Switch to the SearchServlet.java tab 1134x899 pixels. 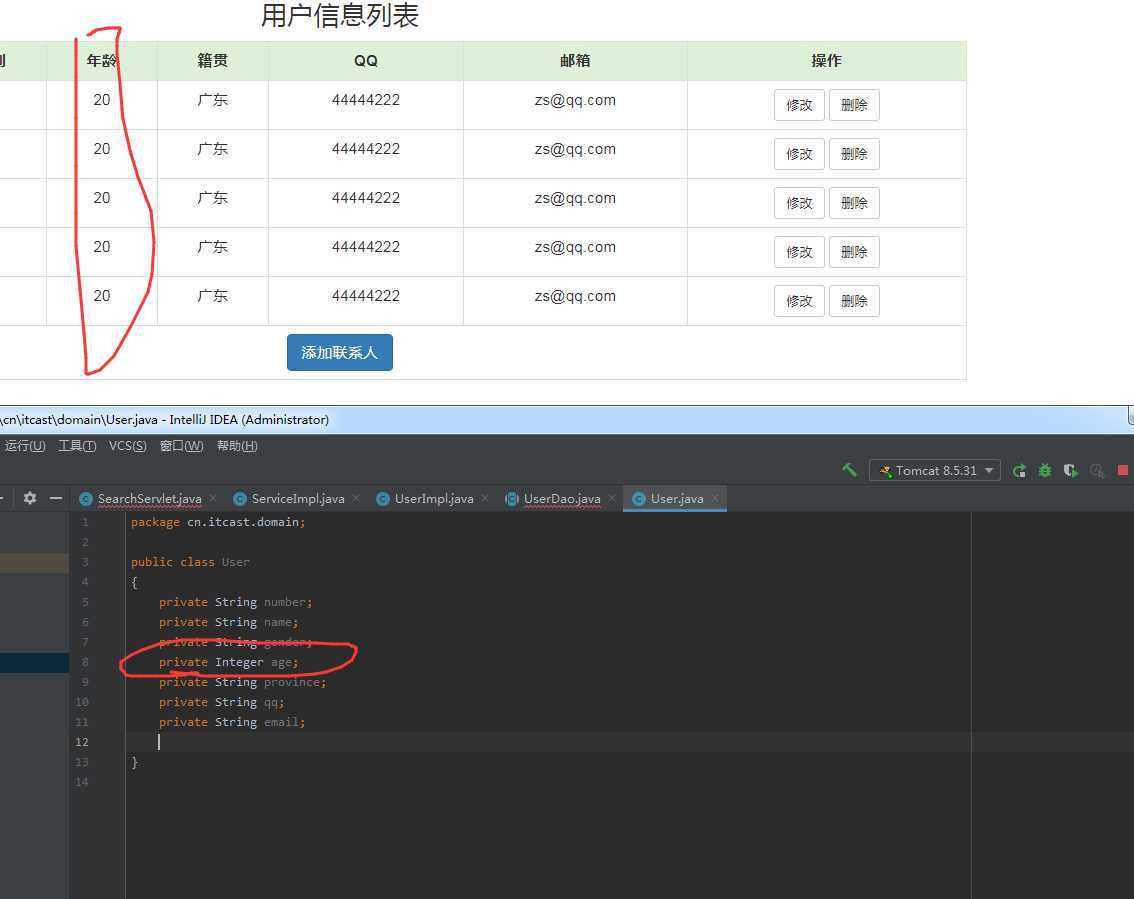(149, 498)
